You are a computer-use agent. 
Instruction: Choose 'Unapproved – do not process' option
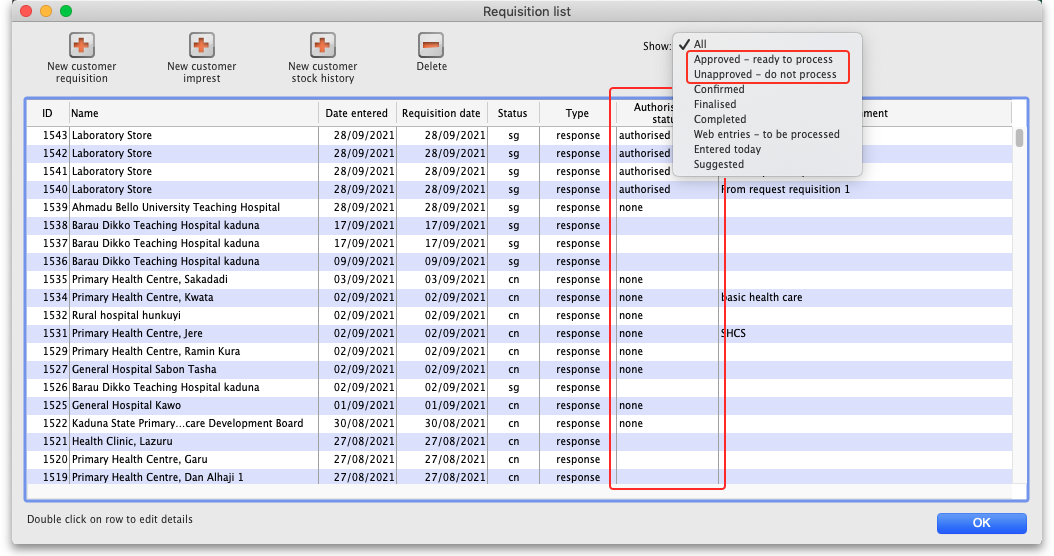[765, 75]
